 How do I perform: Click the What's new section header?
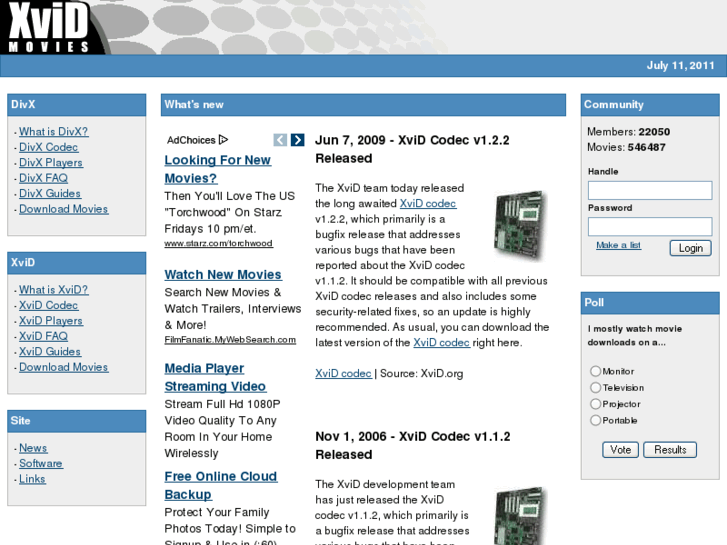(x=363, y=105)
